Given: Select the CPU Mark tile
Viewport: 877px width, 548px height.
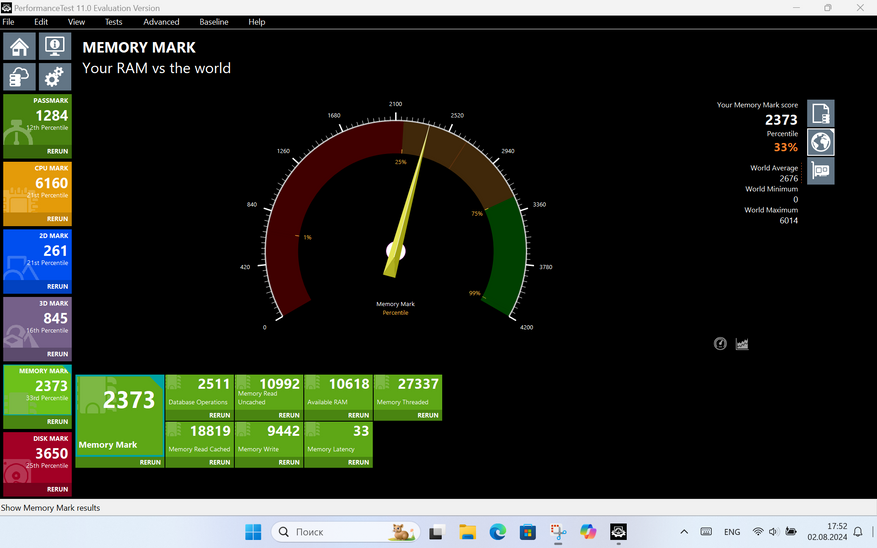Looking at the screenshot, I should click(x=36, y=194).
